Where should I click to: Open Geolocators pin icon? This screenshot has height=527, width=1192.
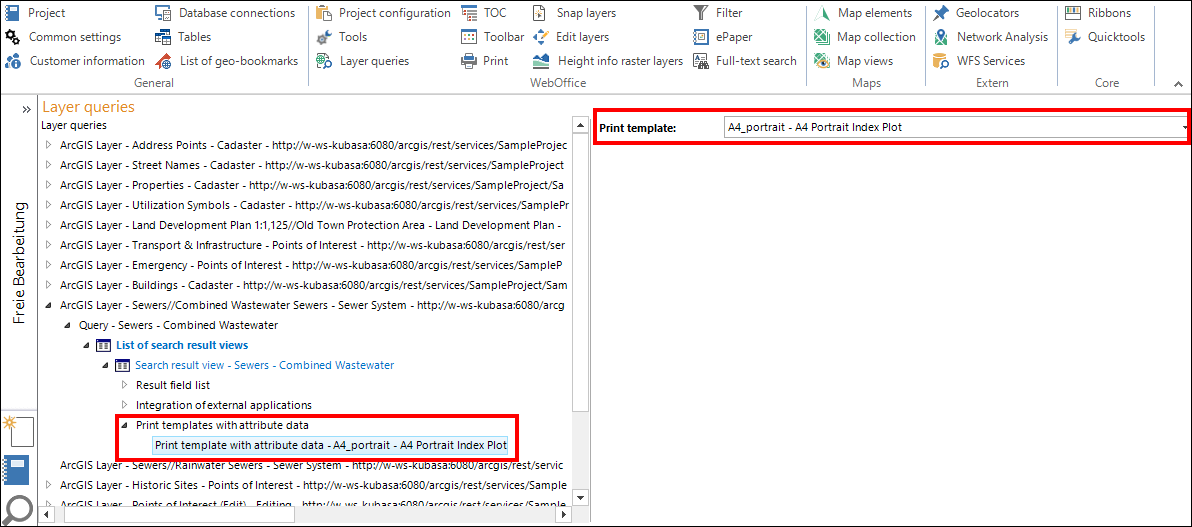click(941, 13)
